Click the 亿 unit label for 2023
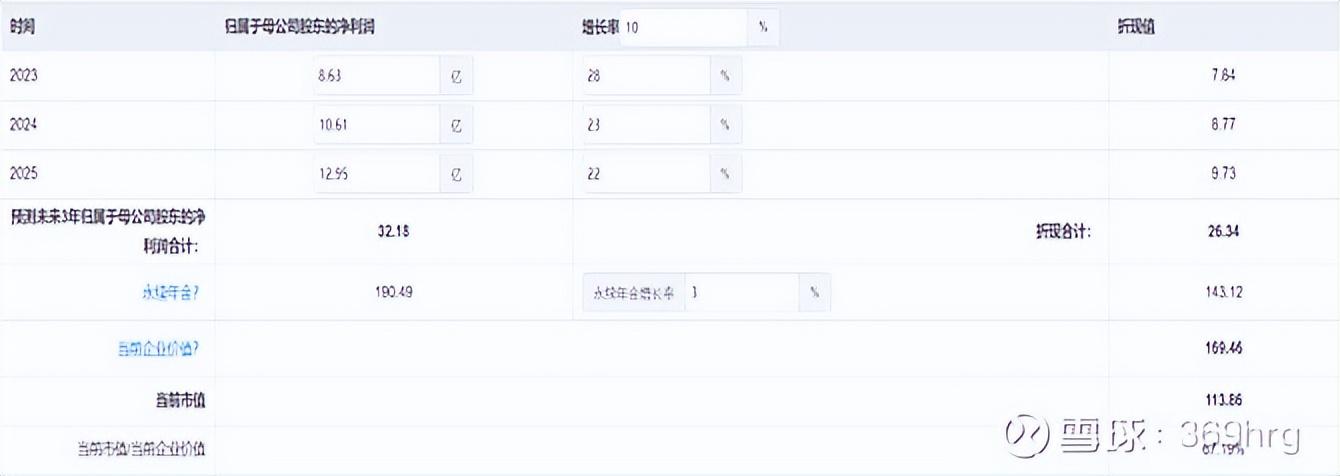The height and width of the screenshot is (476, 1340). [456, 76]
